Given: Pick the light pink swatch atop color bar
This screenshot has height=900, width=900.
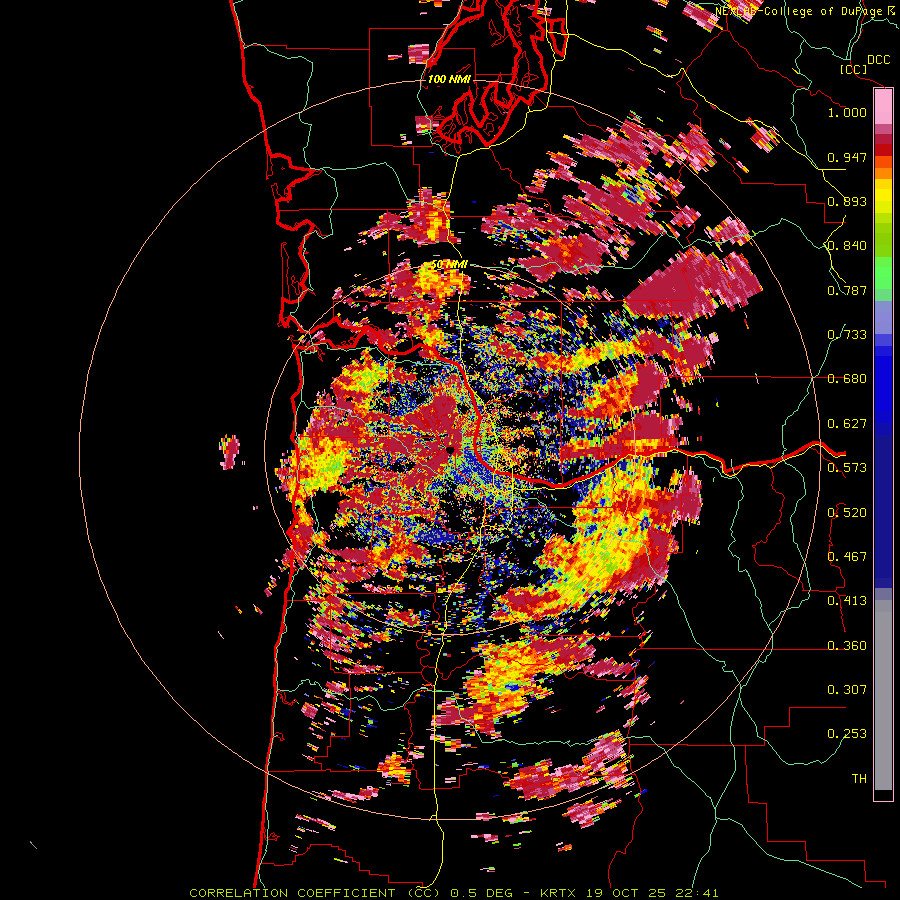Looking at the screenshot, I should [x=883, y=107].
